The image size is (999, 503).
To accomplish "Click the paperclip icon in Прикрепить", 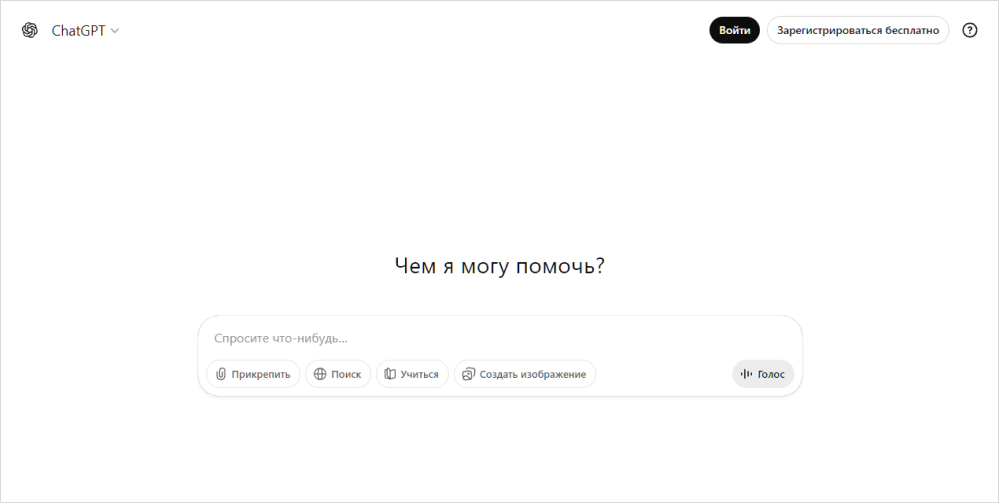I will pos(221,374).
